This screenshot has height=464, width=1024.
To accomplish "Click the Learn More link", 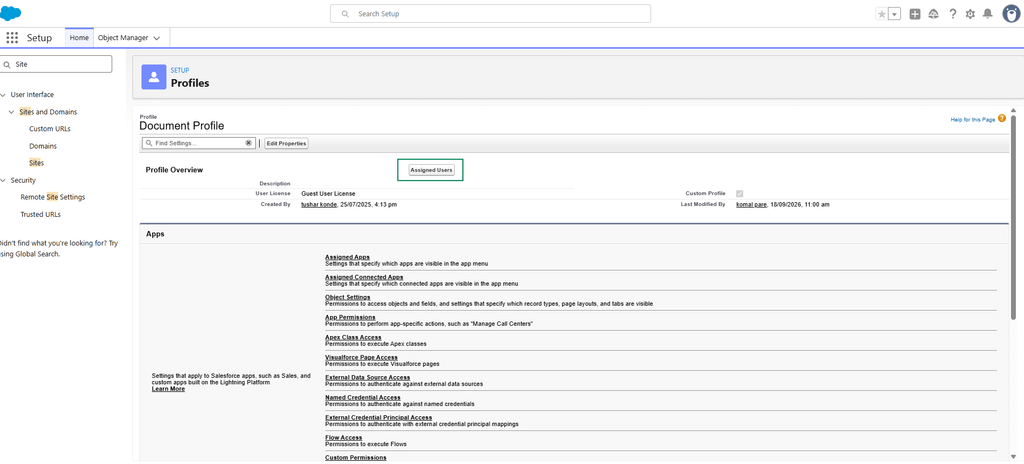I will pyautogui.click(x=168, y=389).
